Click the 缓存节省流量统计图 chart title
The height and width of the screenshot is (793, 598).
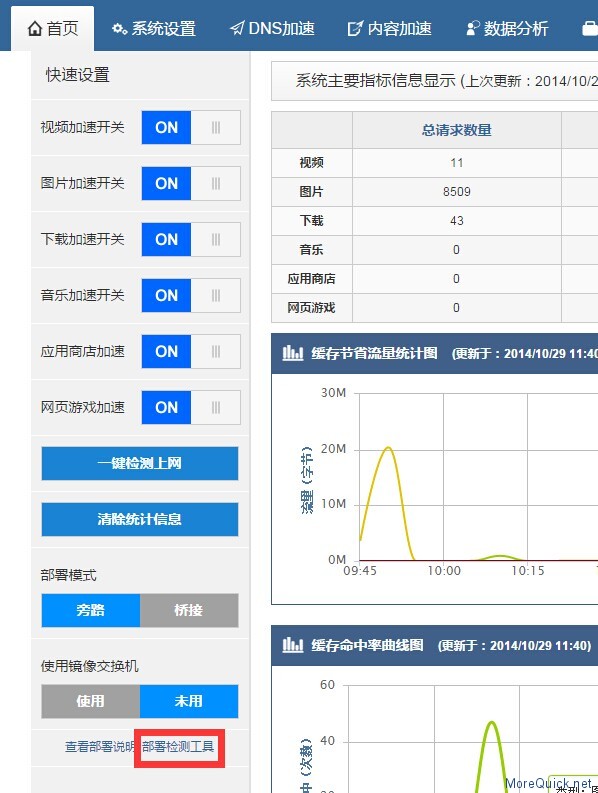[x=375, y=353]
